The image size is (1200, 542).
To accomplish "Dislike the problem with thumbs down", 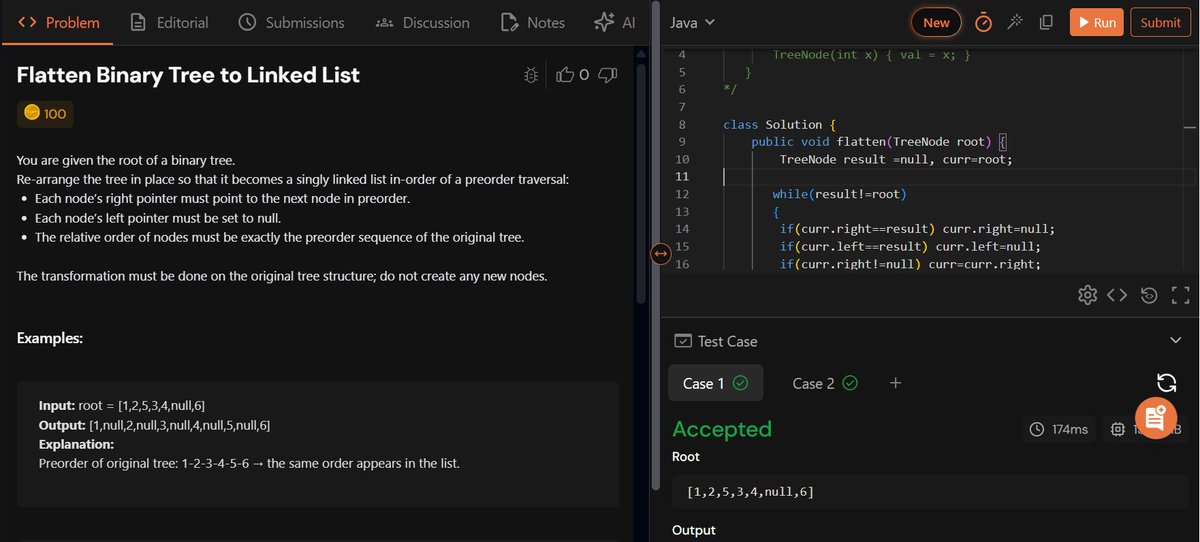I will tap(607, 74).
